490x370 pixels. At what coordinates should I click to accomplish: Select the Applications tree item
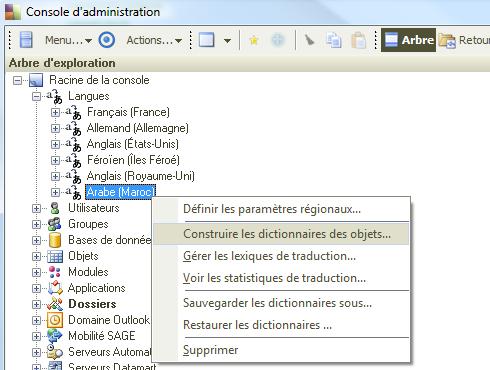click(97, 288)
